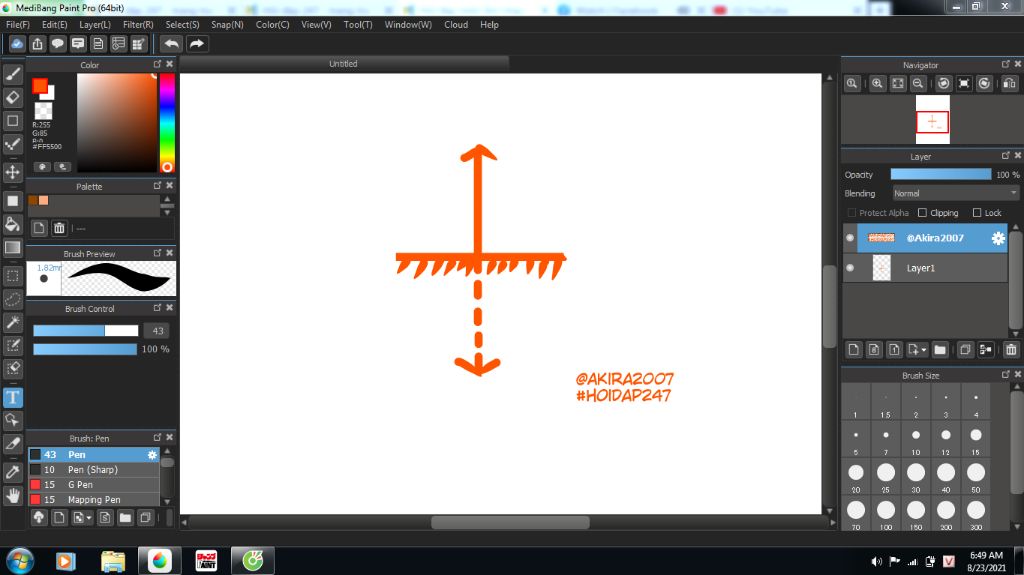This screenshot has width=1024, height=575.
Task: Toggle the Protect Alpha checkbox
Action: coord(852,213)
